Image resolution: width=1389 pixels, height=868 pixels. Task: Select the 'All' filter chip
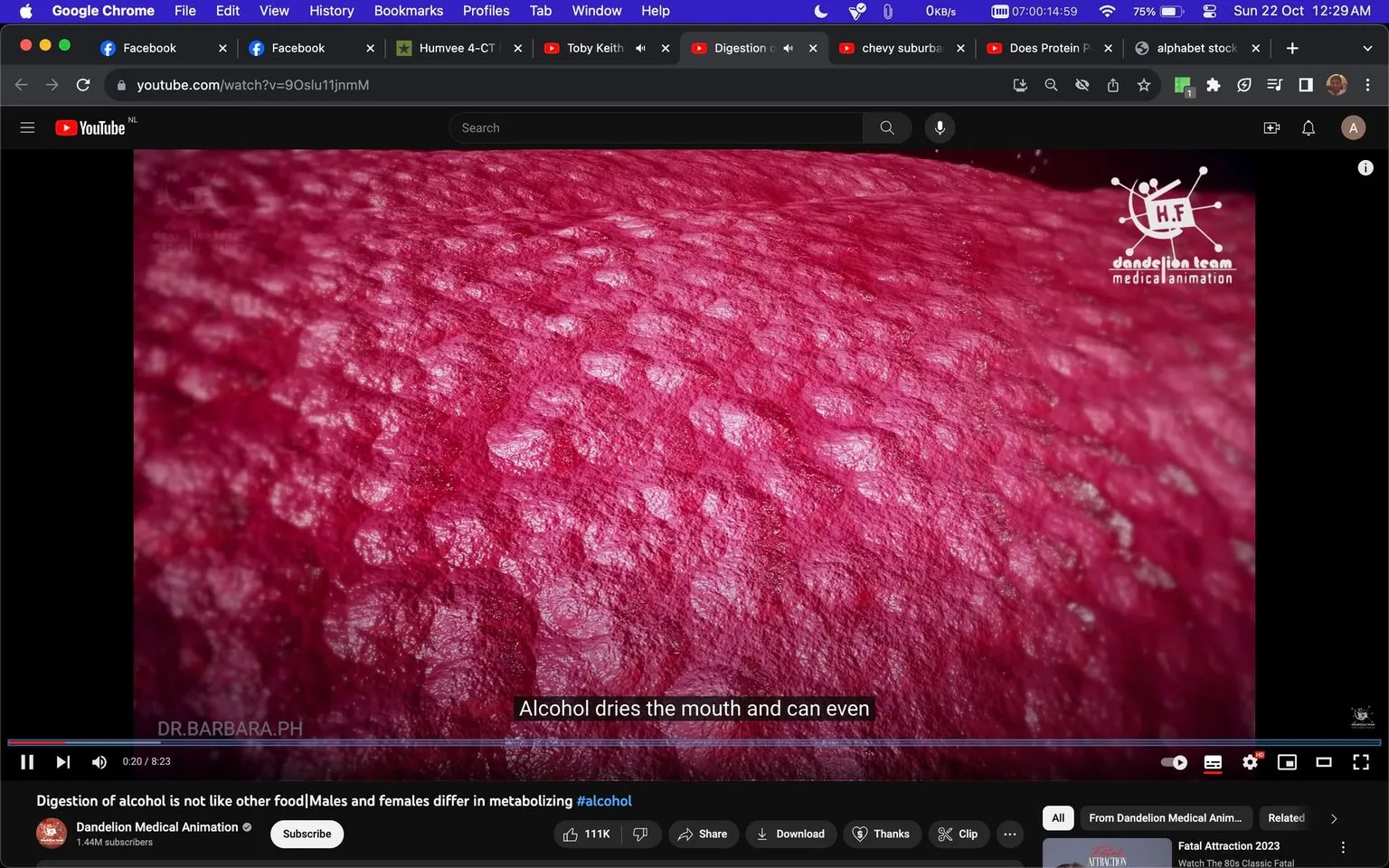tap(1057, 817)
